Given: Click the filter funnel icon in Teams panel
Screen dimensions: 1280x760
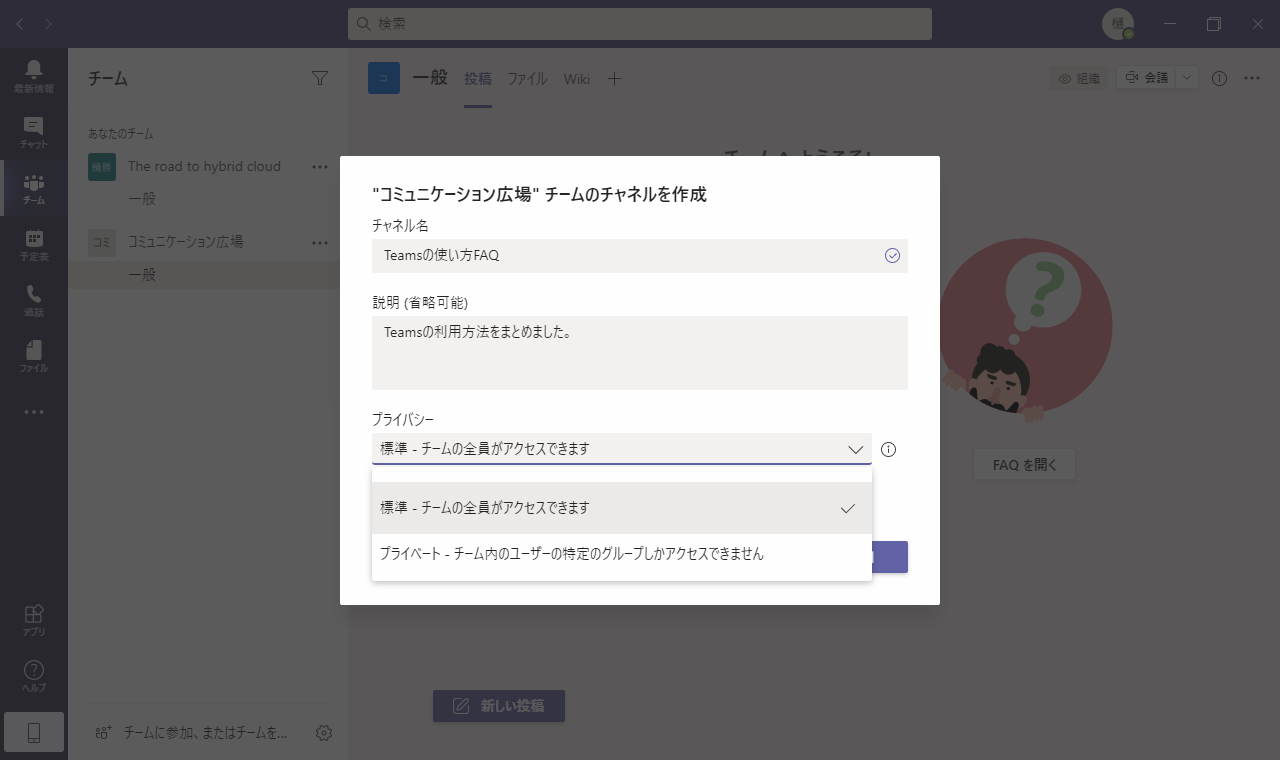Looking at the screenshot, I should pos(320,78).
